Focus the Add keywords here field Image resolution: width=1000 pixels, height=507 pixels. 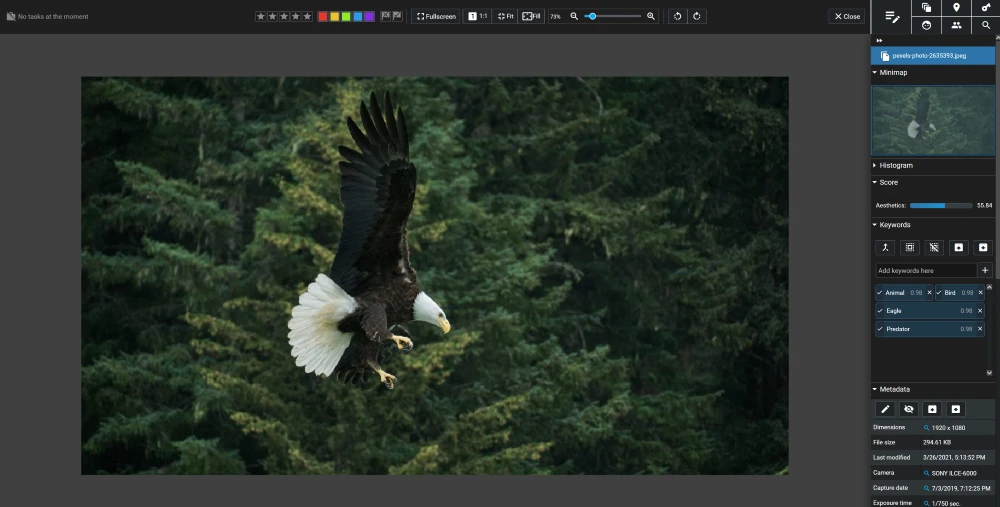926,270
